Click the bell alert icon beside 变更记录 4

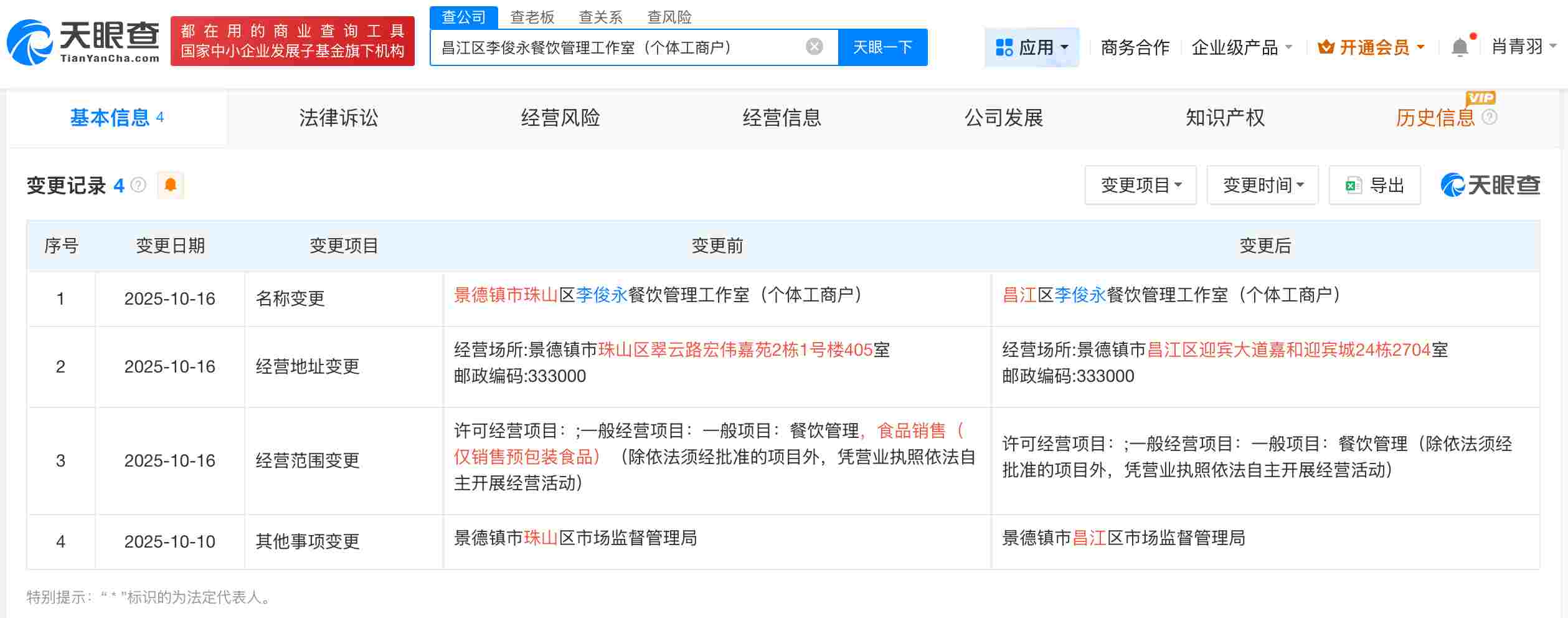pyautogui.click(x=169, y=185)
